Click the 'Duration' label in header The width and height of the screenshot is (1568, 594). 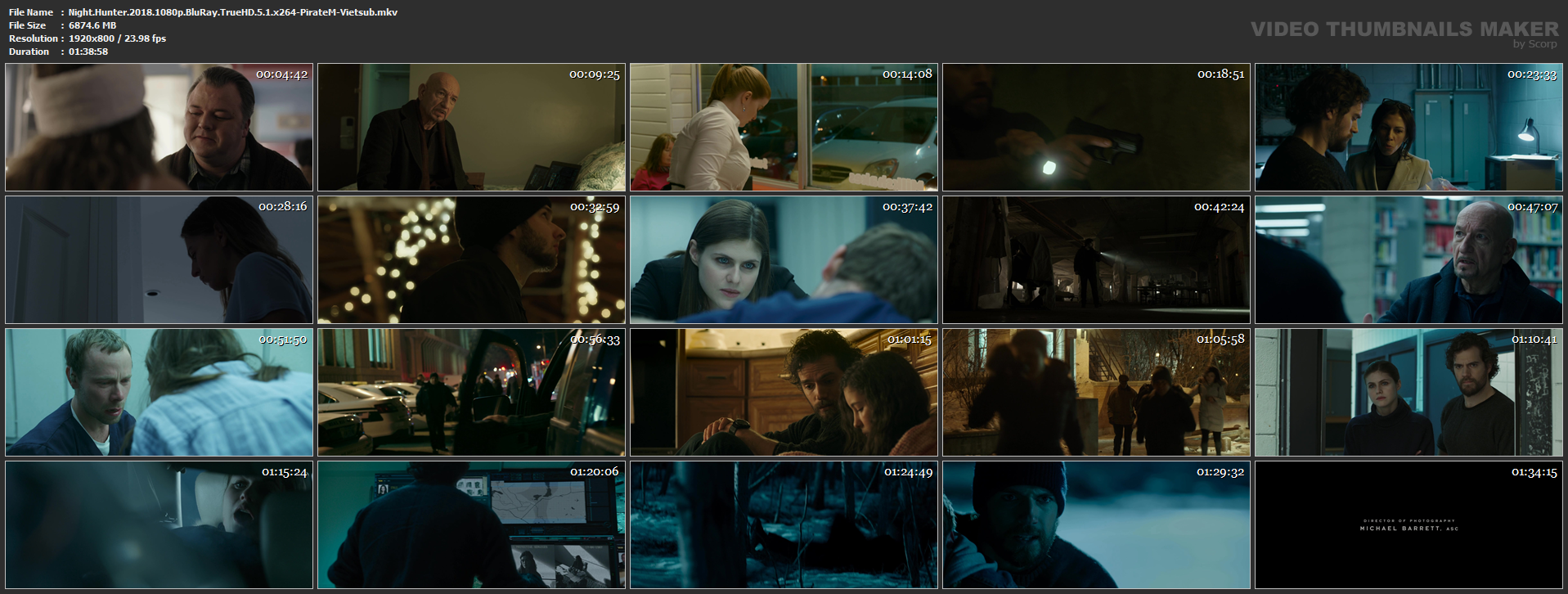(x=29, y=52)
